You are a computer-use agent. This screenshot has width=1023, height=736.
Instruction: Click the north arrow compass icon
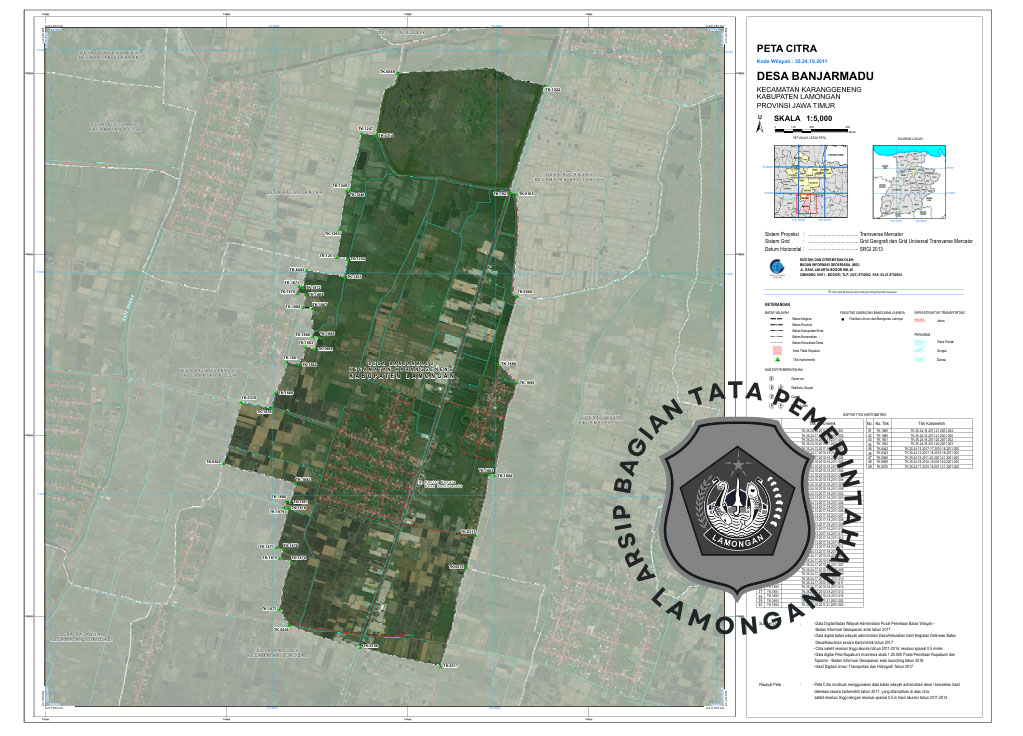(x=760, y=126)
